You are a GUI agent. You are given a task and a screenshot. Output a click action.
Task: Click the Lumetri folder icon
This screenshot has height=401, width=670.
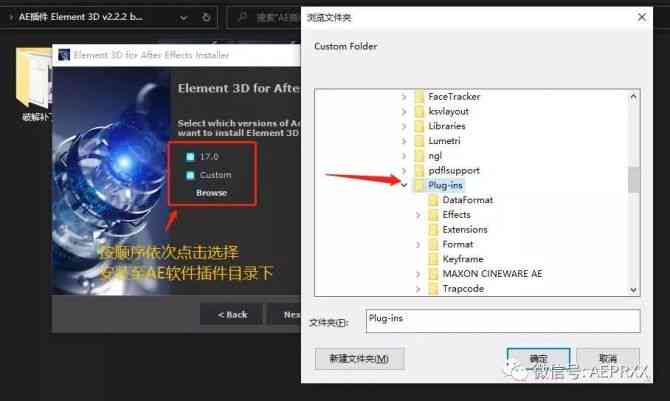[420, 141]
